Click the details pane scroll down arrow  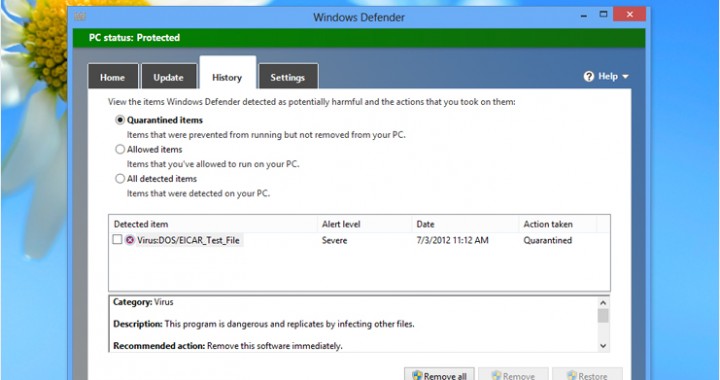[x=603, y=346]
